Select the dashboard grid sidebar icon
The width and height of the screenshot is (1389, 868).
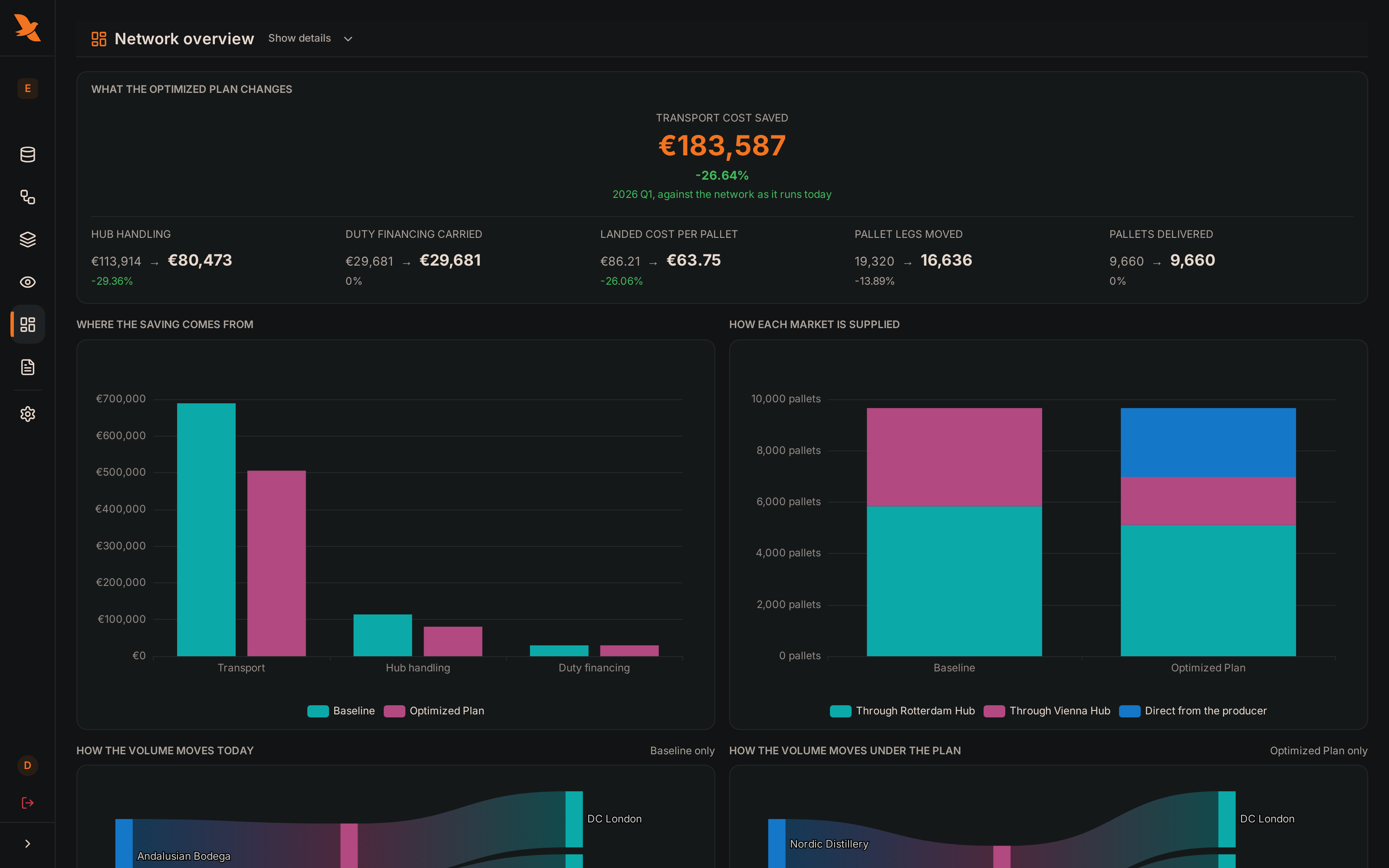click(x=27, y=324)
